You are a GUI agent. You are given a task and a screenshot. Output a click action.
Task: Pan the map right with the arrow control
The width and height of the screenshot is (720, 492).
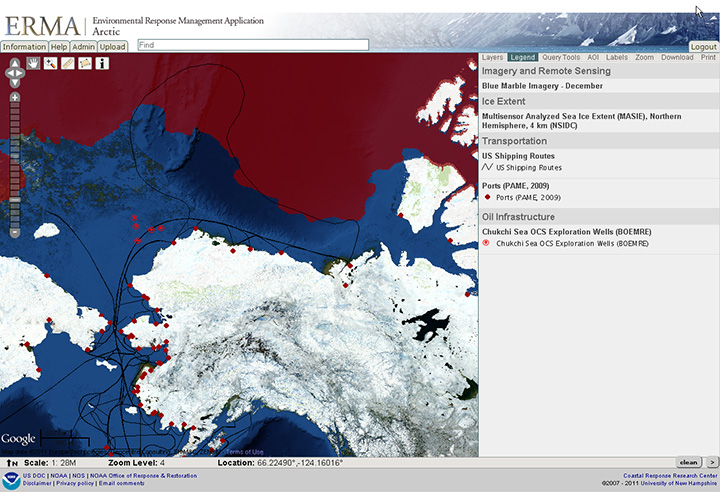point(21,73)
